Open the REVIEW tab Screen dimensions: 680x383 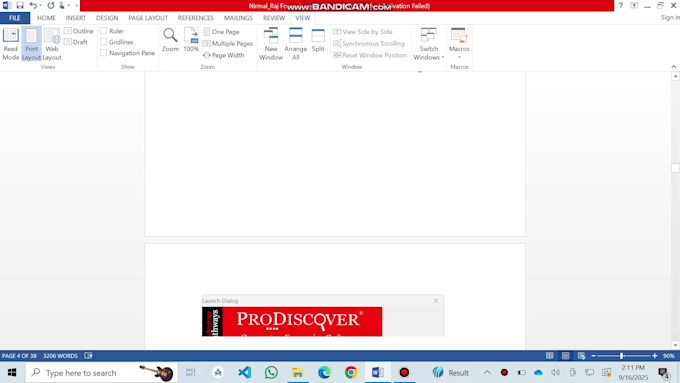tap(274, 18)
